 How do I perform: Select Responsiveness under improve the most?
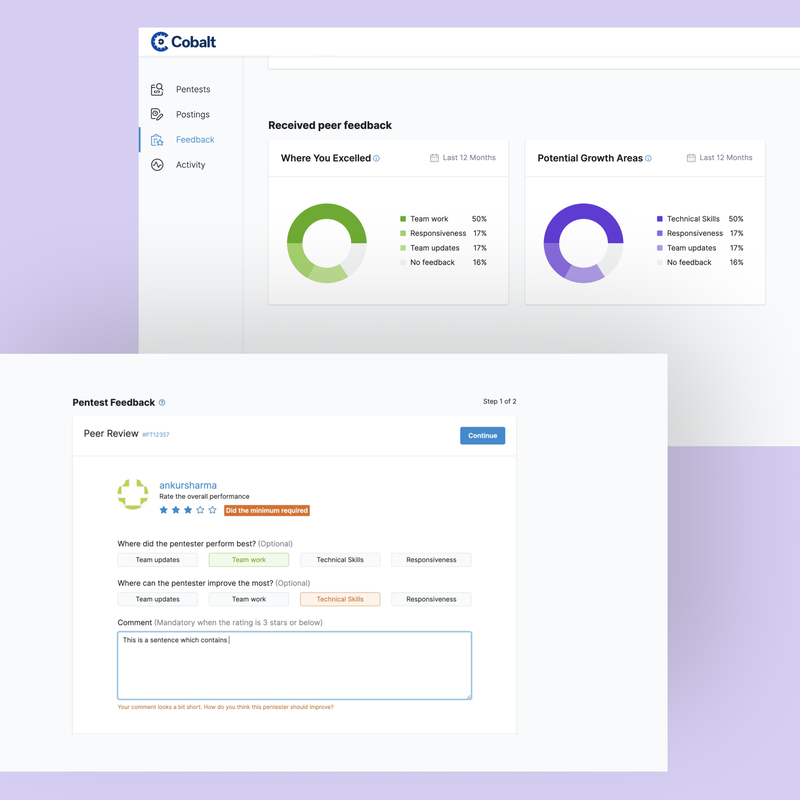[x=431, y=599]
